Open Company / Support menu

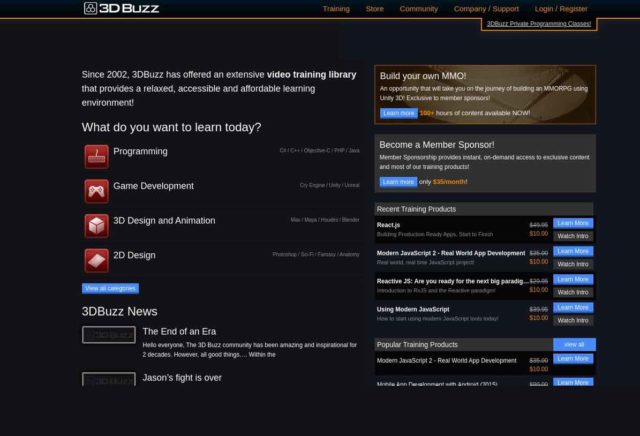(x=486, y=9)
